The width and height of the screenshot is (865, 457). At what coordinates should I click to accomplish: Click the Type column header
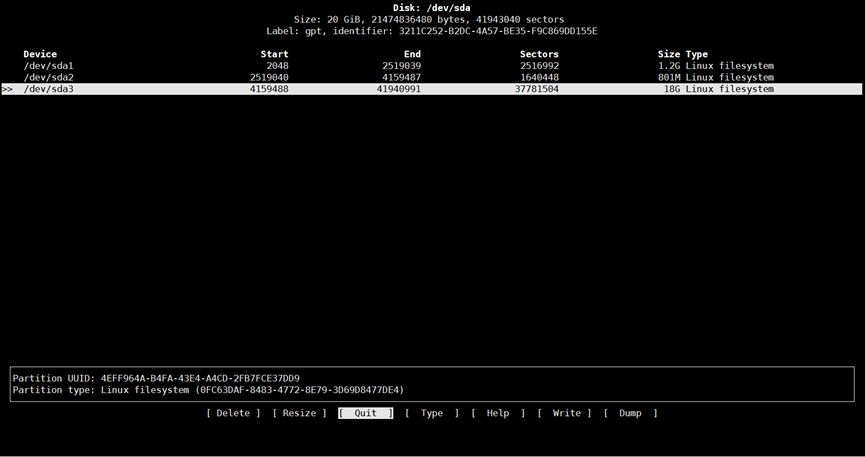(696, 54)
